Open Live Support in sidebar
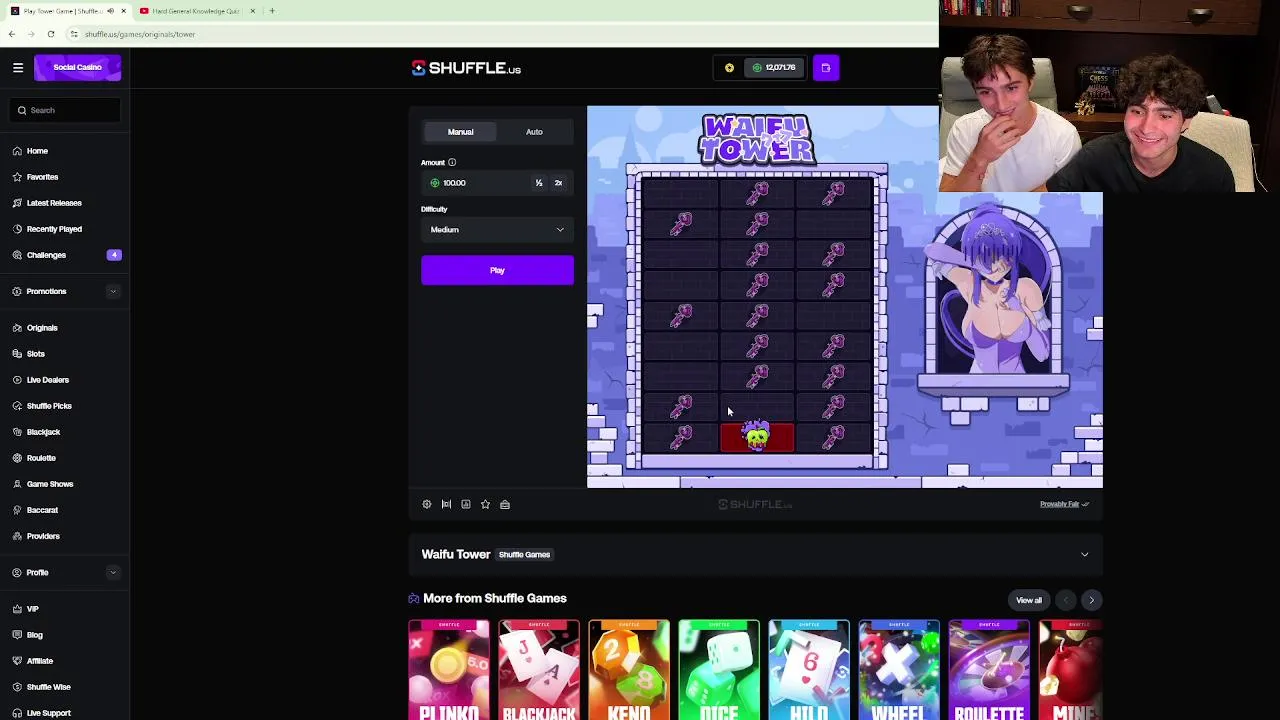The width and height of the screenshot is (1280, 720). click(x=48, y=713)
